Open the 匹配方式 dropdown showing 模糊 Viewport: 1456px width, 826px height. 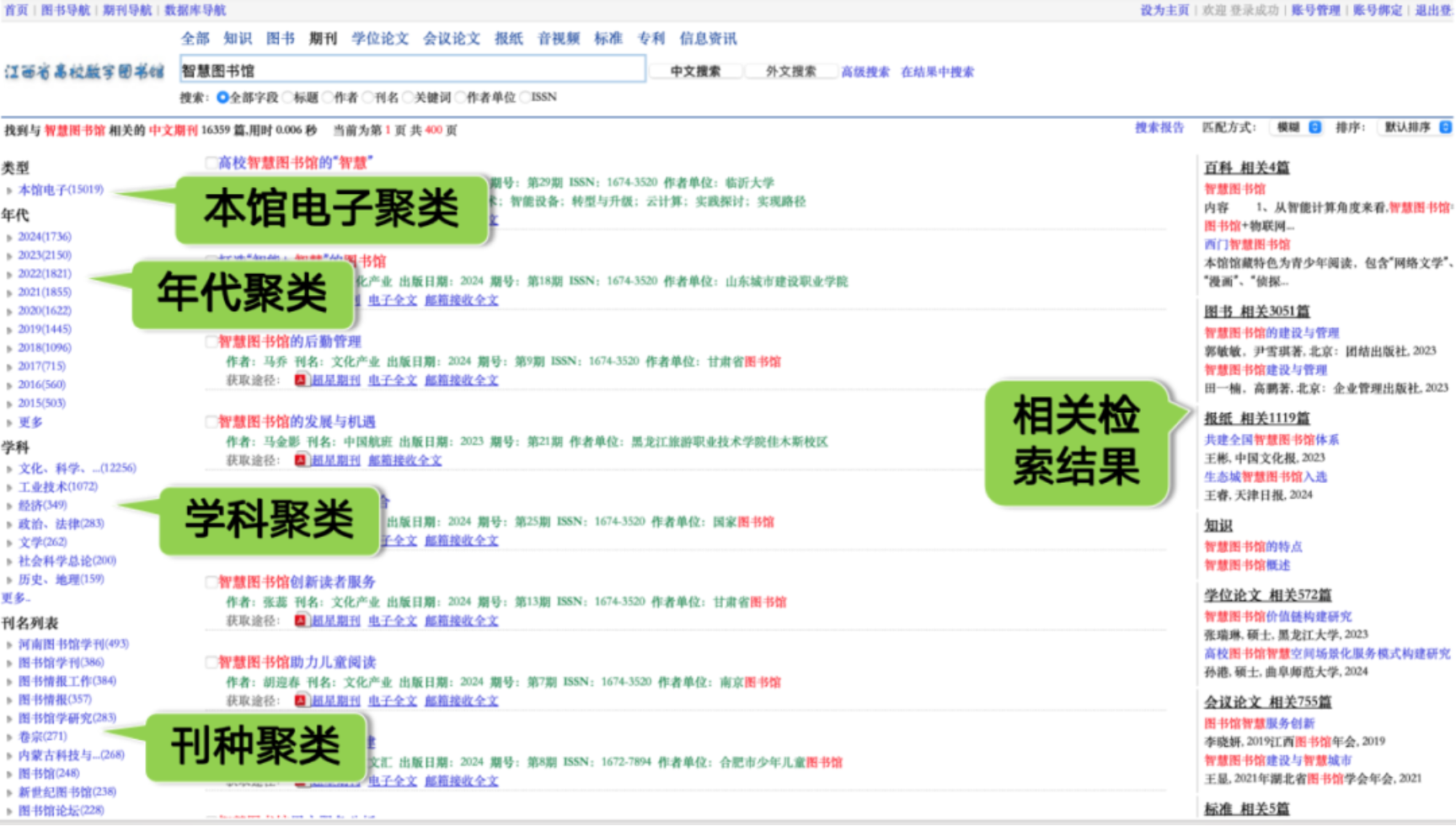[1297, 127]
